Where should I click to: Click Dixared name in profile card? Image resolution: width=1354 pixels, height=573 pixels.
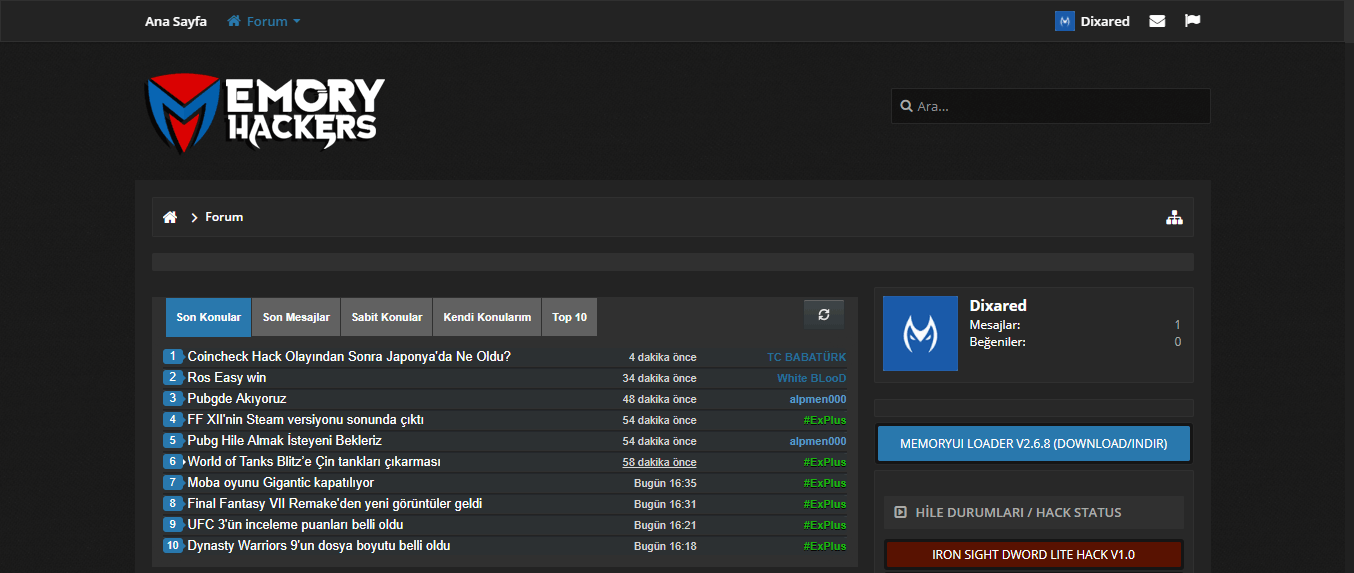pyautogui.click(x=998, y=305)
